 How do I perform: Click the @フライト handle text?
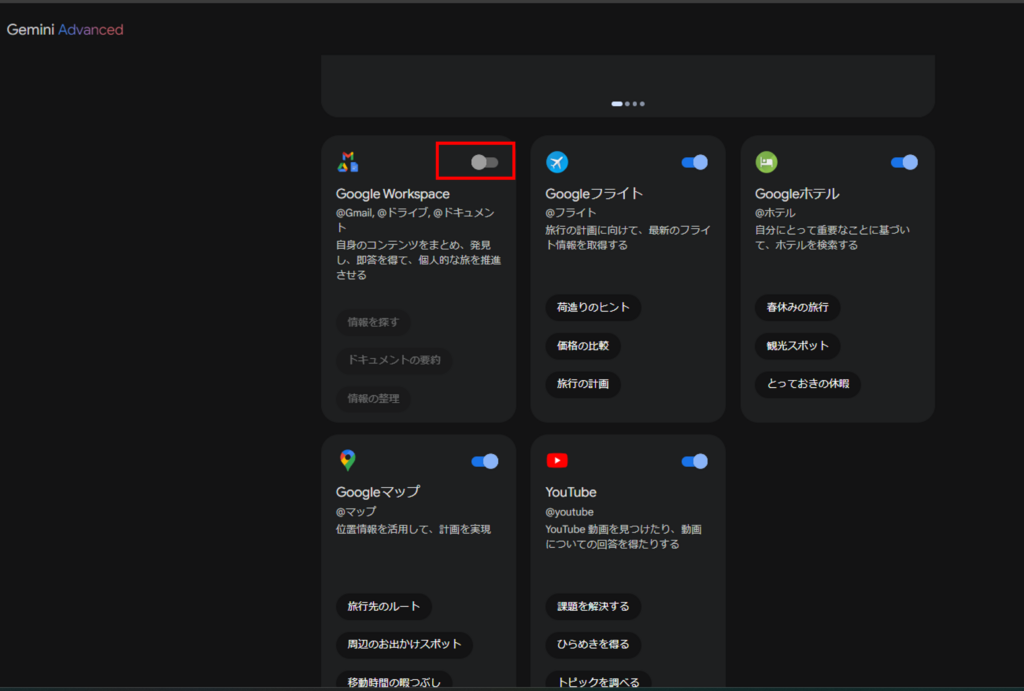pos(571,212)
